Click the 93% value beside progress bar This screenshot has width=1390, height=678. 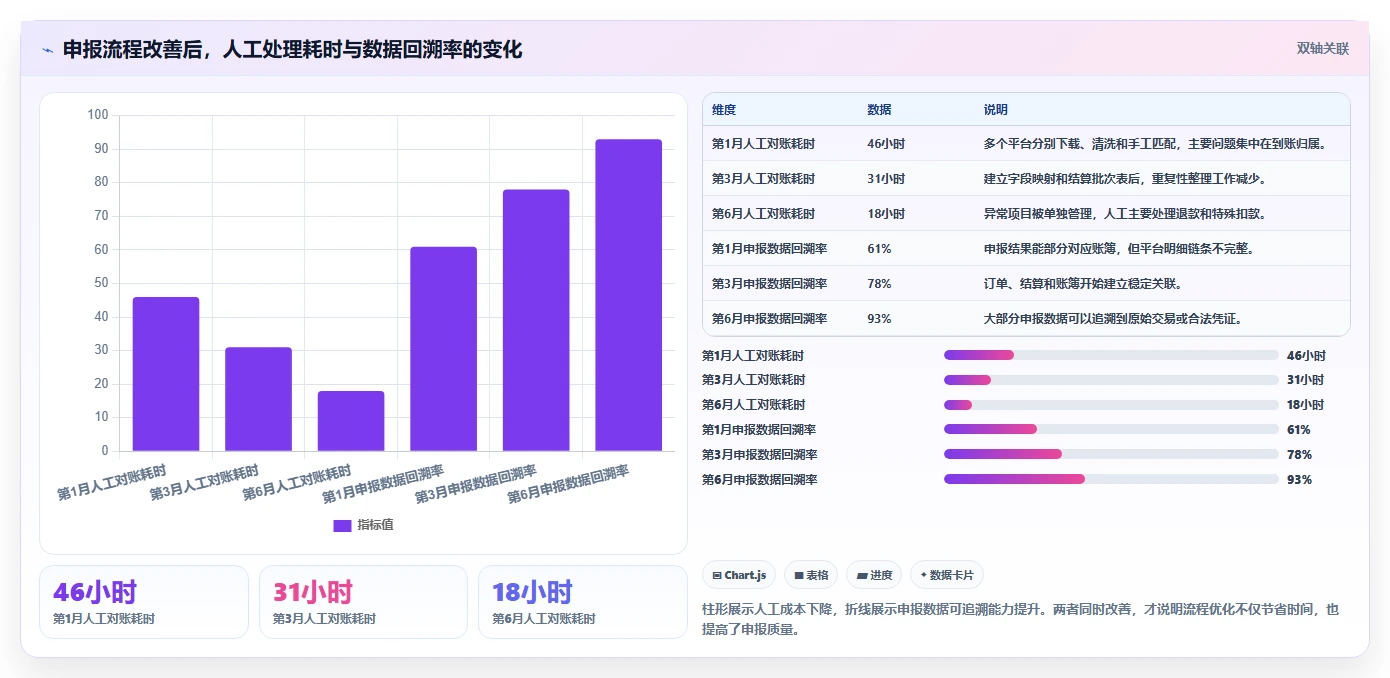(1299, 480)
